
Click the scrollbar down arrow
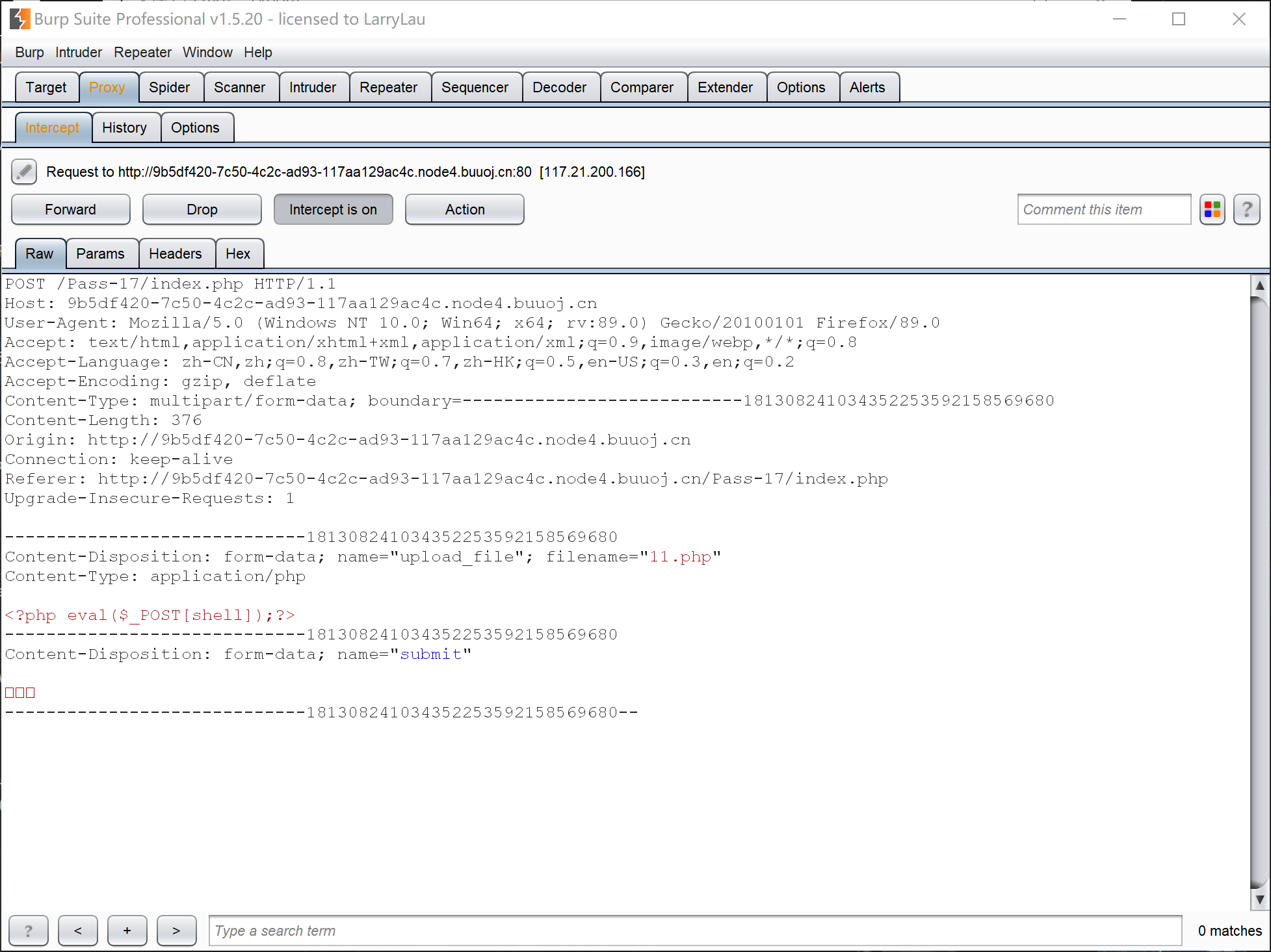click(1260, 900)
